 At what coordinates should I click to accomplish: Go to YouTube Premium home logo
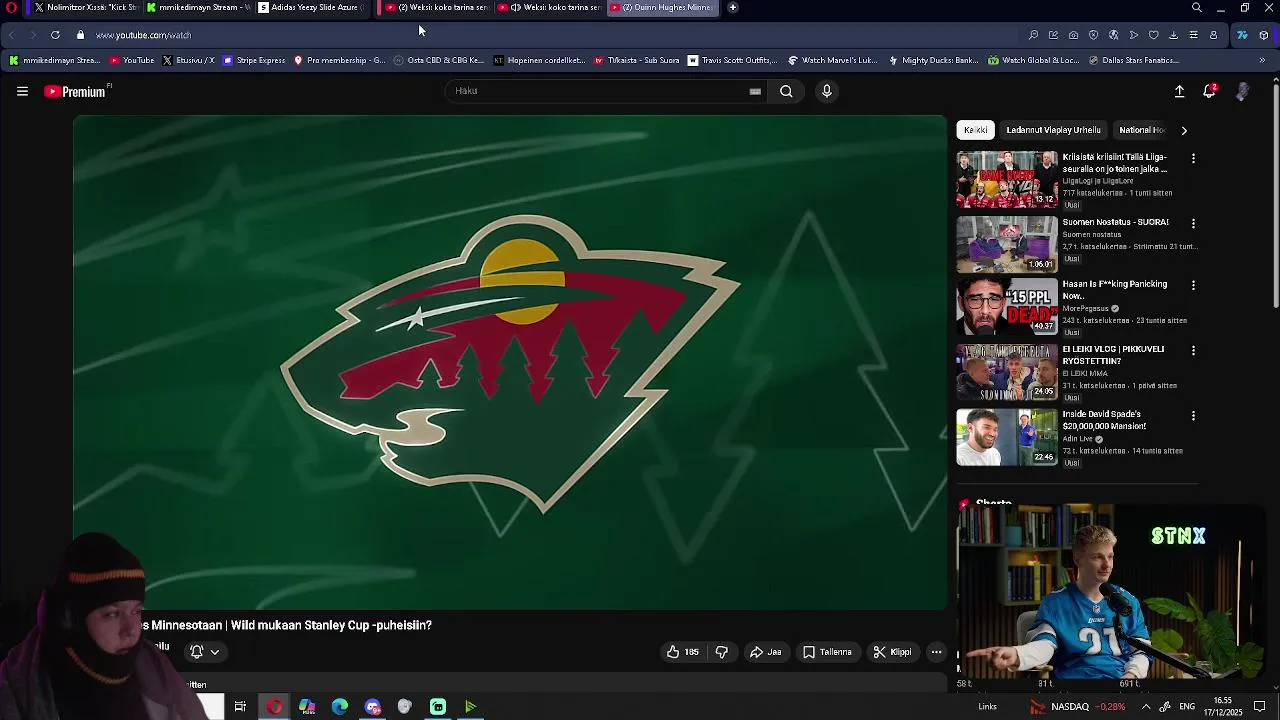click(x=76, y=91)
